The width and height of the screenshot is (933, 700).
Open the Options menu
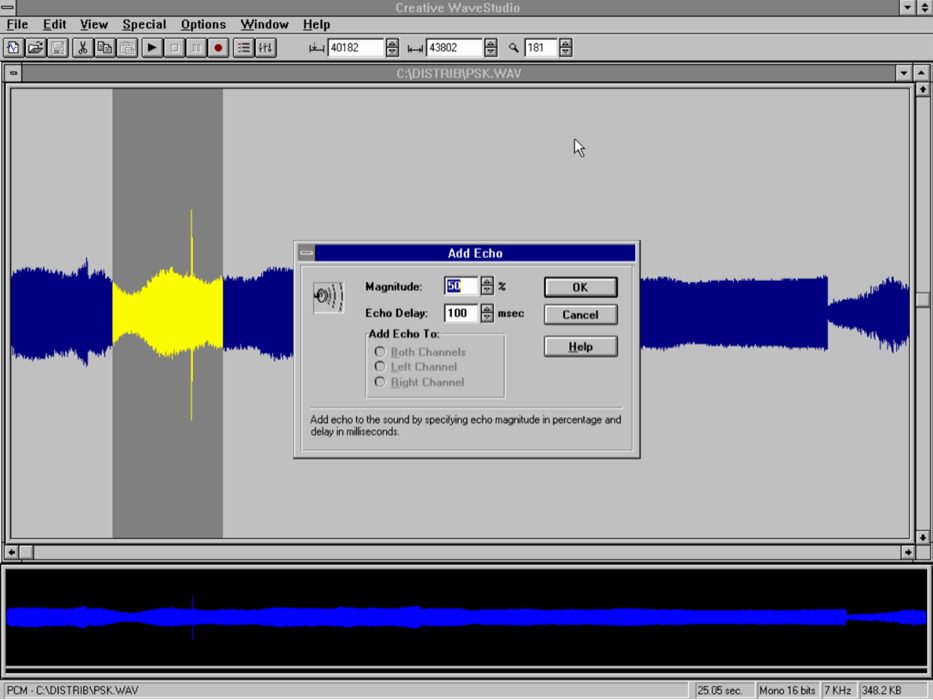coord(203,24)
